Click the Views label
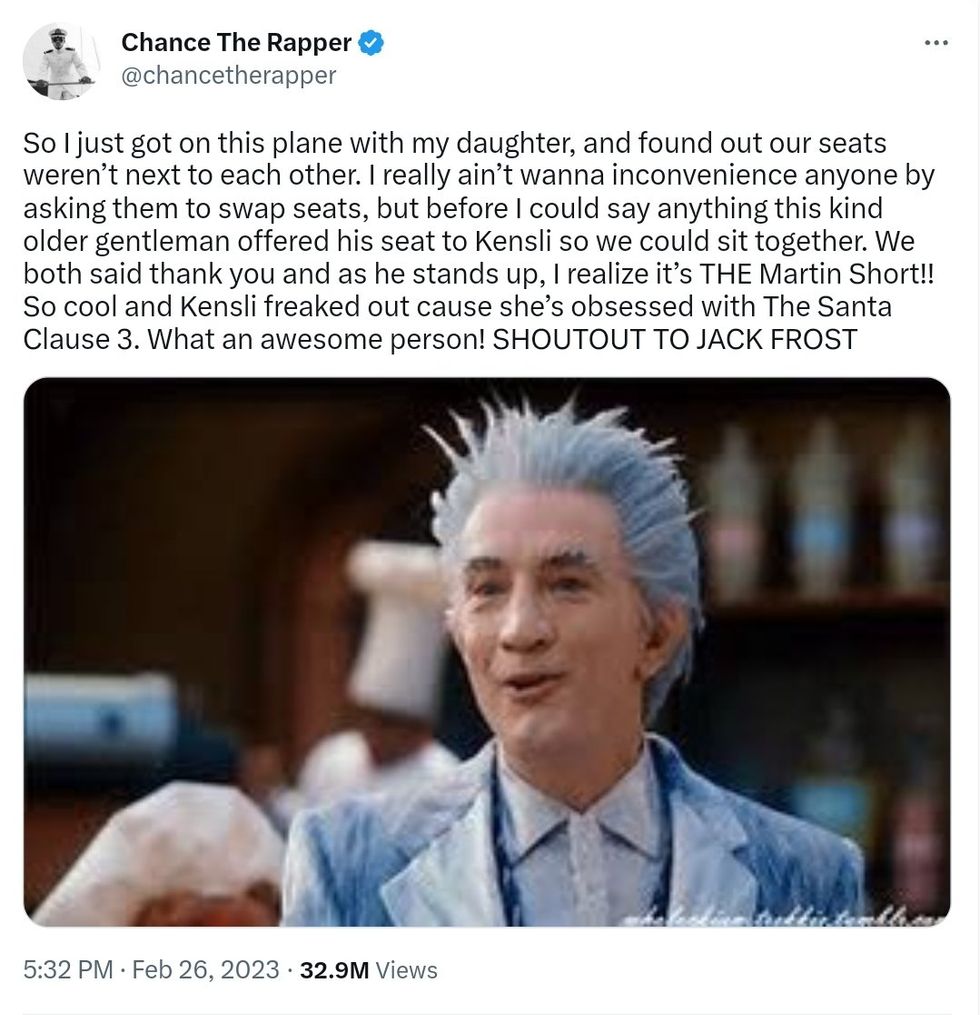 tap(406, 970)
